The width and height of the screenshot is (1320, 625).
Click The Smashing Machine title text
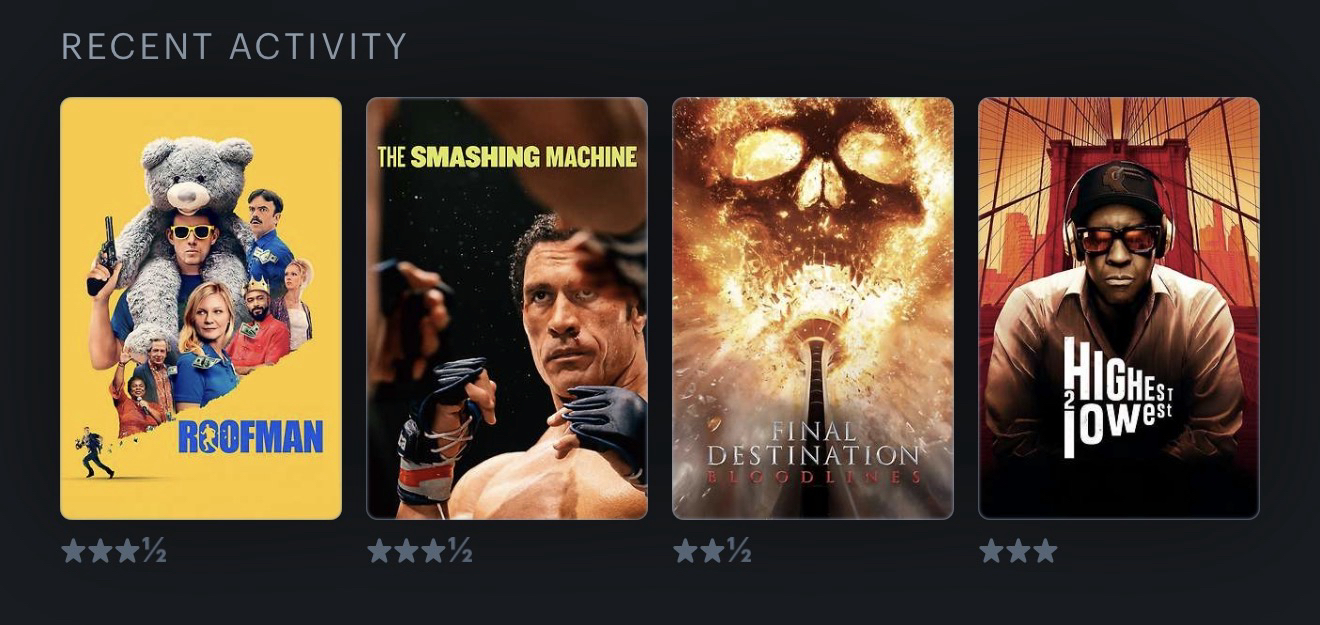coord(507,157)
